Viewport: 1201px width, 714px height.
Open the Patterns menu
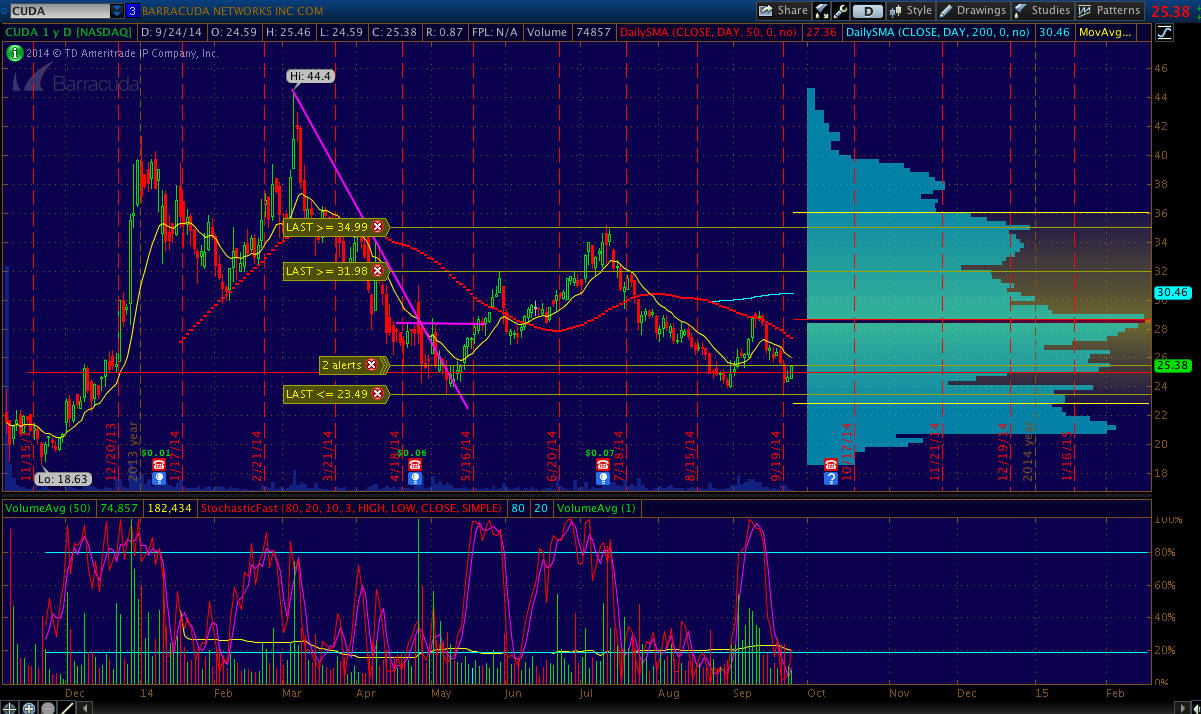(1108, 11)
